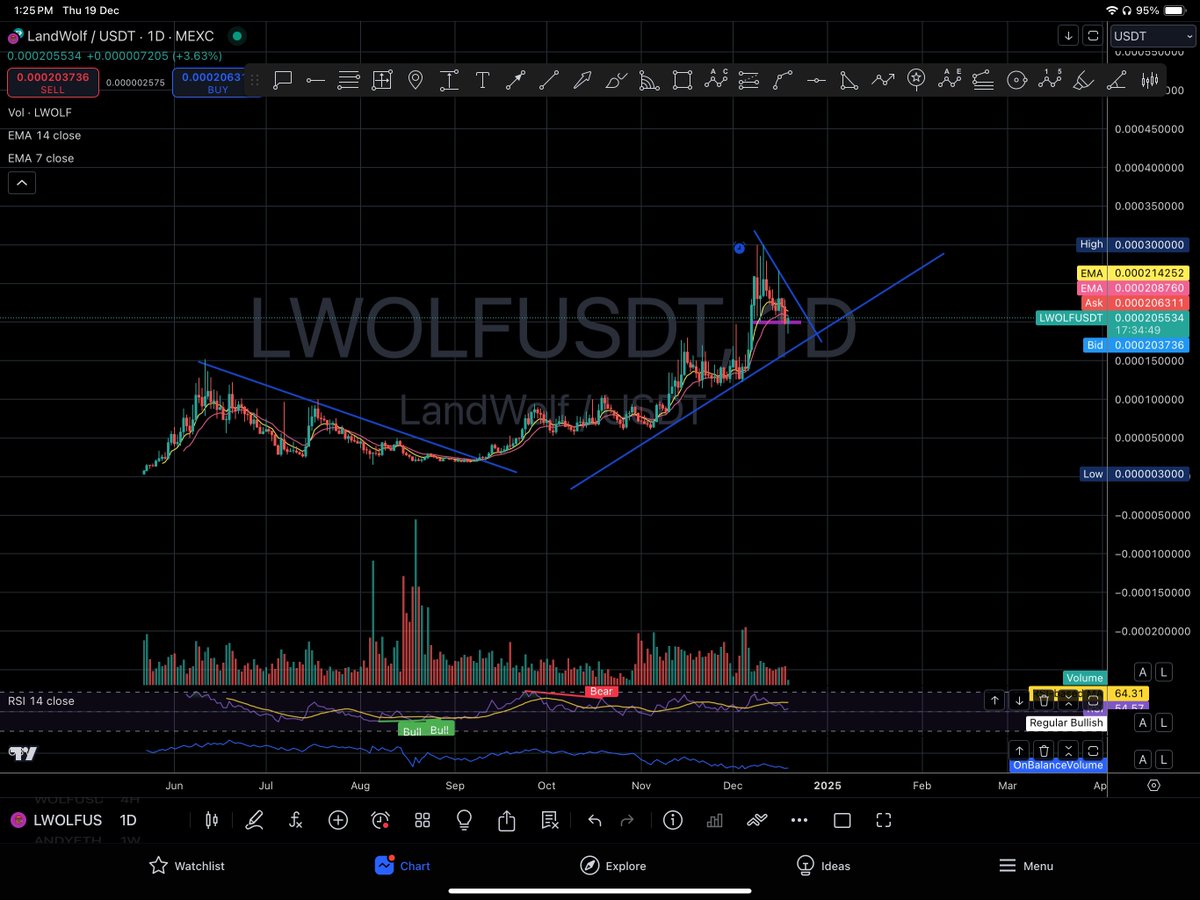The image size is (1200, 900).
Task: Click the High 0.000300000 price label
Action: pyautogui.click(x=1131, y=244)
